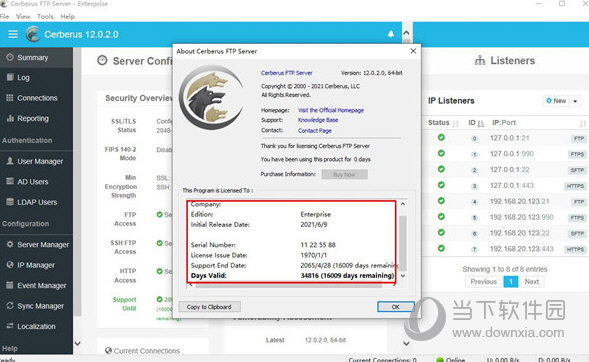Go to Summary in the sidebar

[36, 57]
